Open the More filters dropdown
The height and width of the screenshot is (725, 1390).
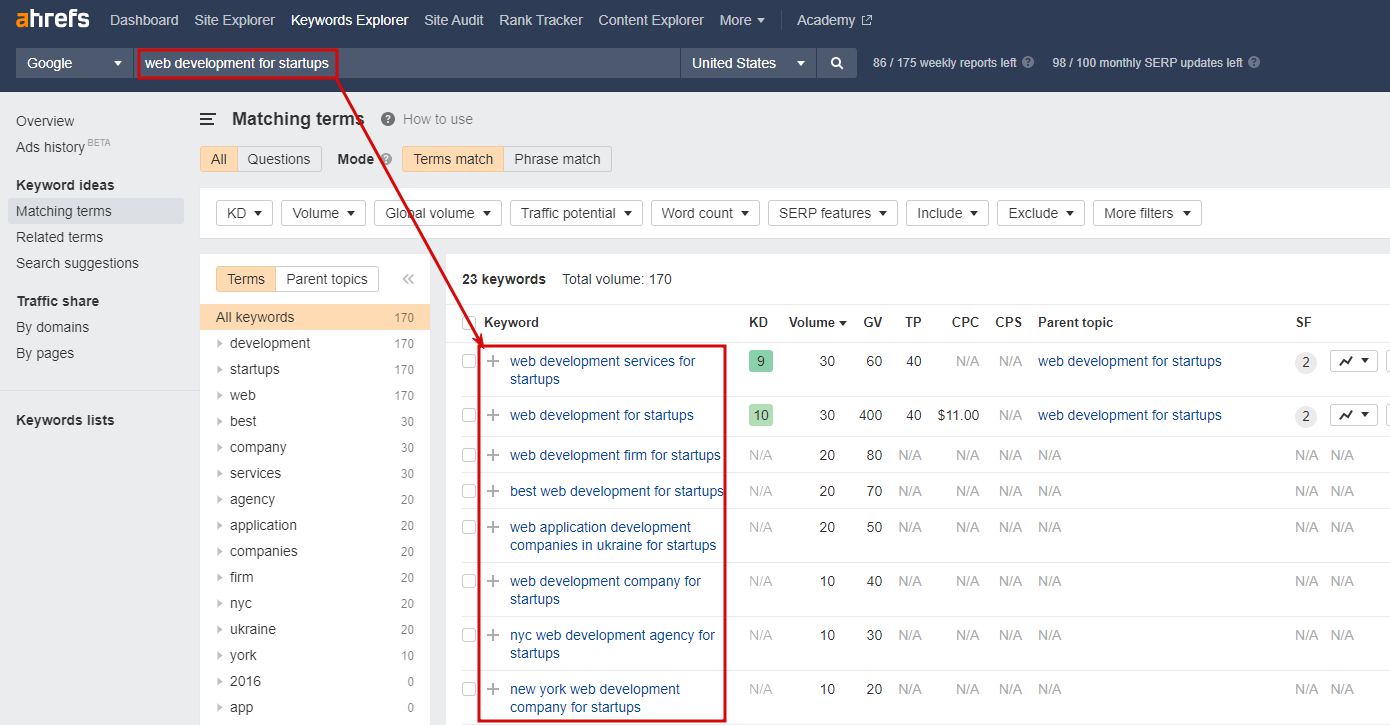[1147, 213]
